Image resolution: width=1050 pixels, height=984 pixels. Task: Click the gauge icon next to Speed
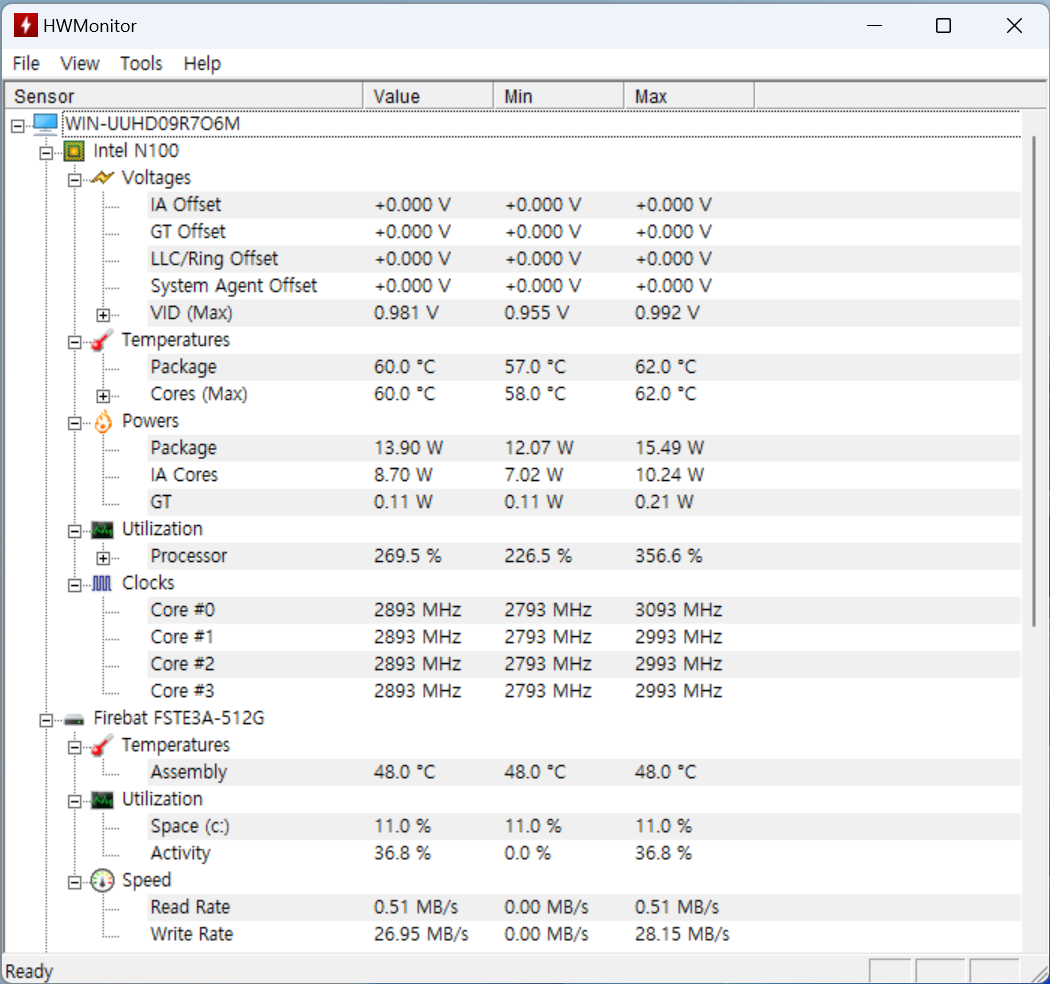102,881
